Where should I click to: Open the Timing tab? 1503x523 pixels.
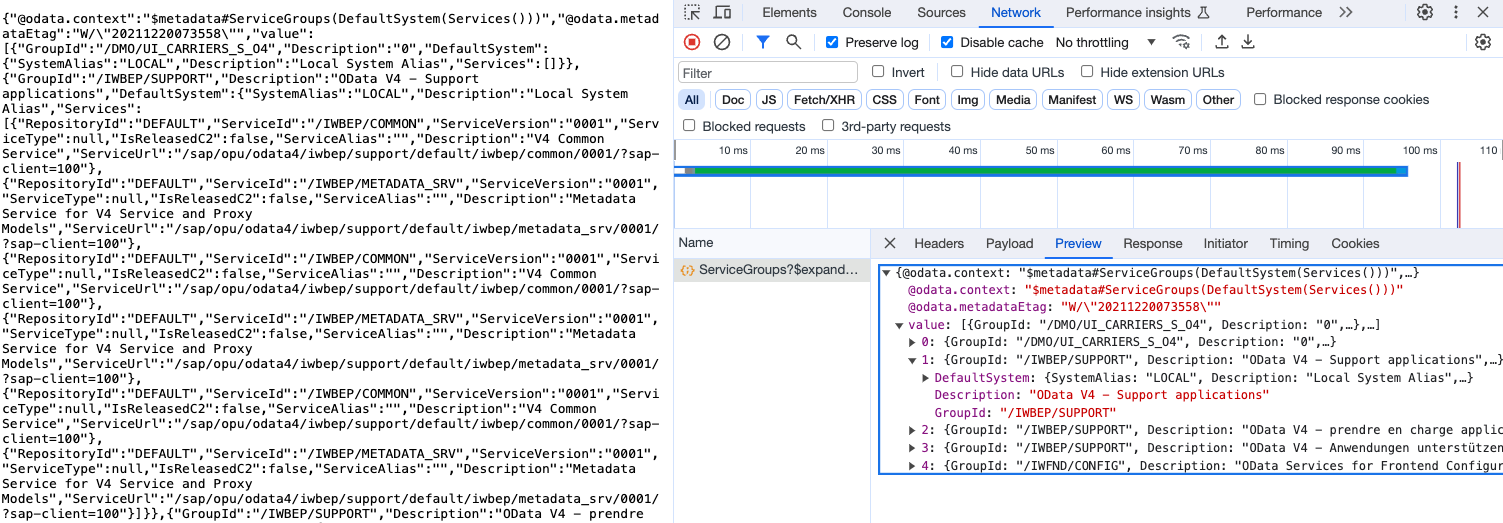coord(1289,243)
